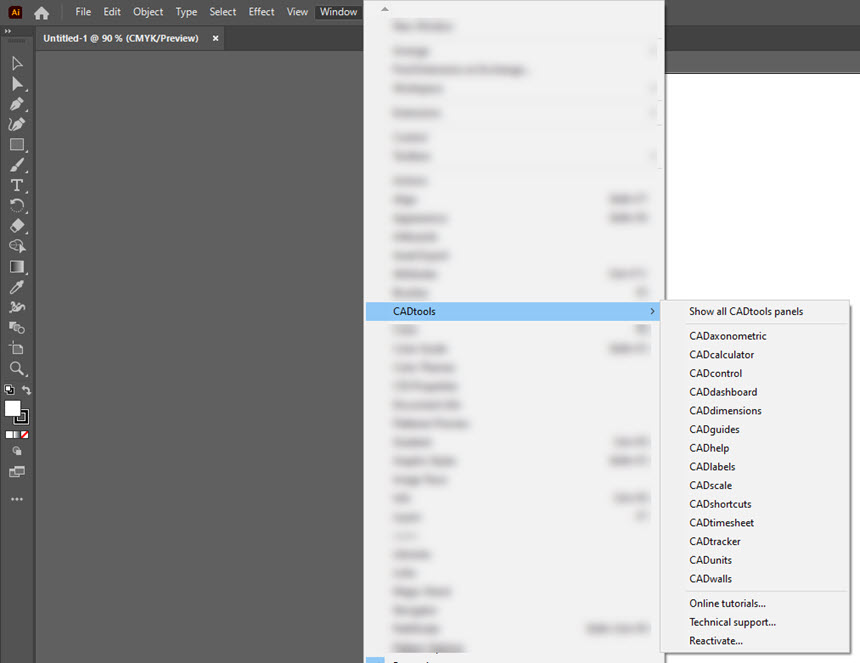
Task: Open the CADaxonometric panel
Action: point(728,336)
